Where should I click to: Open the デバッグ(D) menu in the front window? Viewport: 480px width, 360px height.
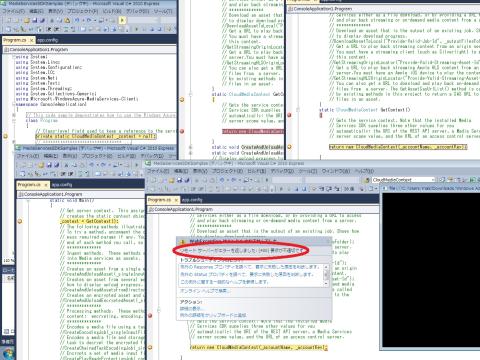point(282,171)
